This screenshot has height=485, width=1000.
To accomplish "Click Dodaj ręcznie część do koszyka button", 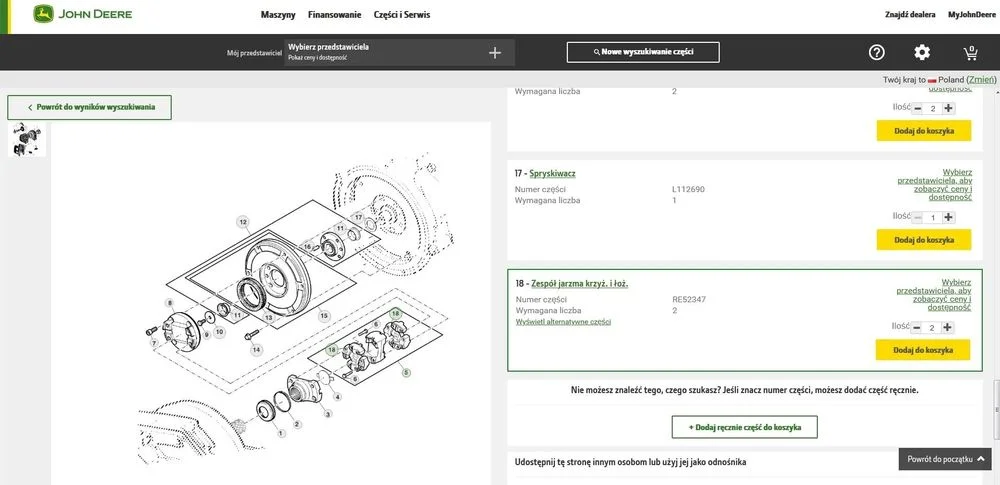I will (x=745, y=427).
